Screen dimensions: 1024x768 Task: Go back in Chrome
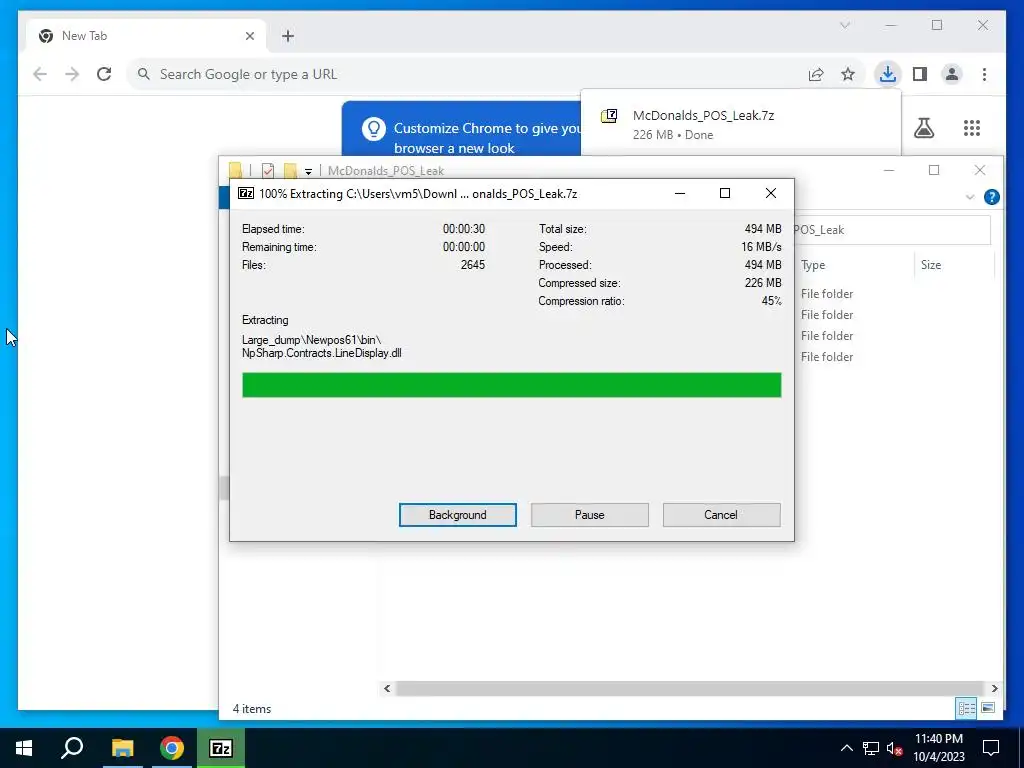click(40, 74)
